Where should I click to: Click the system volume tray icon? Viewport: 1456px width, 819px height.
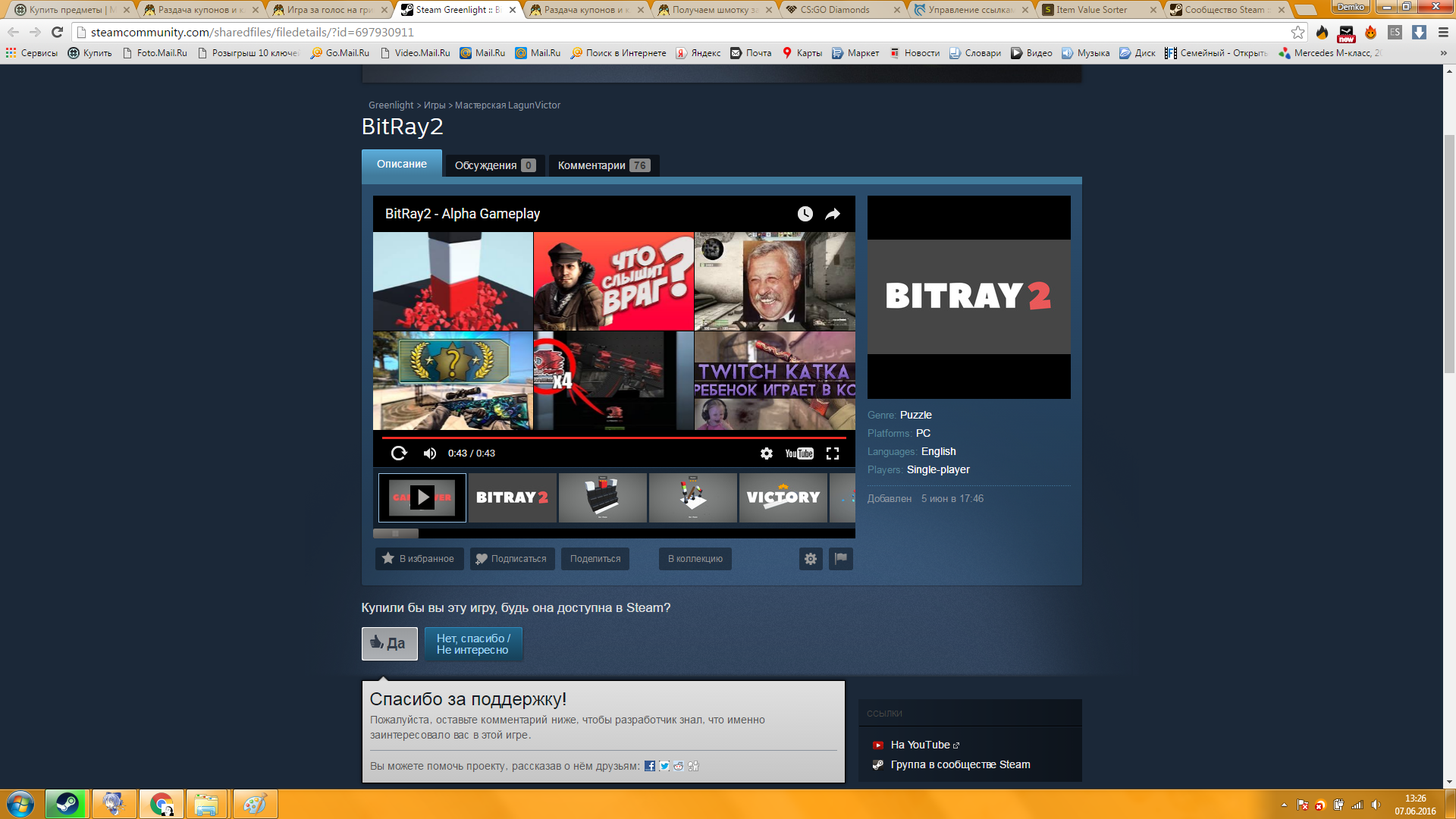pyautogui.click(x=1376, y=805)
